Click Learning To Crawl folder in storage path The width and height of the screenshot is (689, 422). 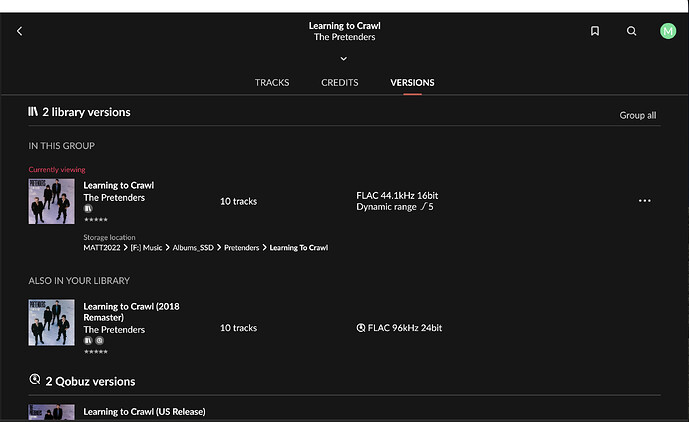[299, 248]
